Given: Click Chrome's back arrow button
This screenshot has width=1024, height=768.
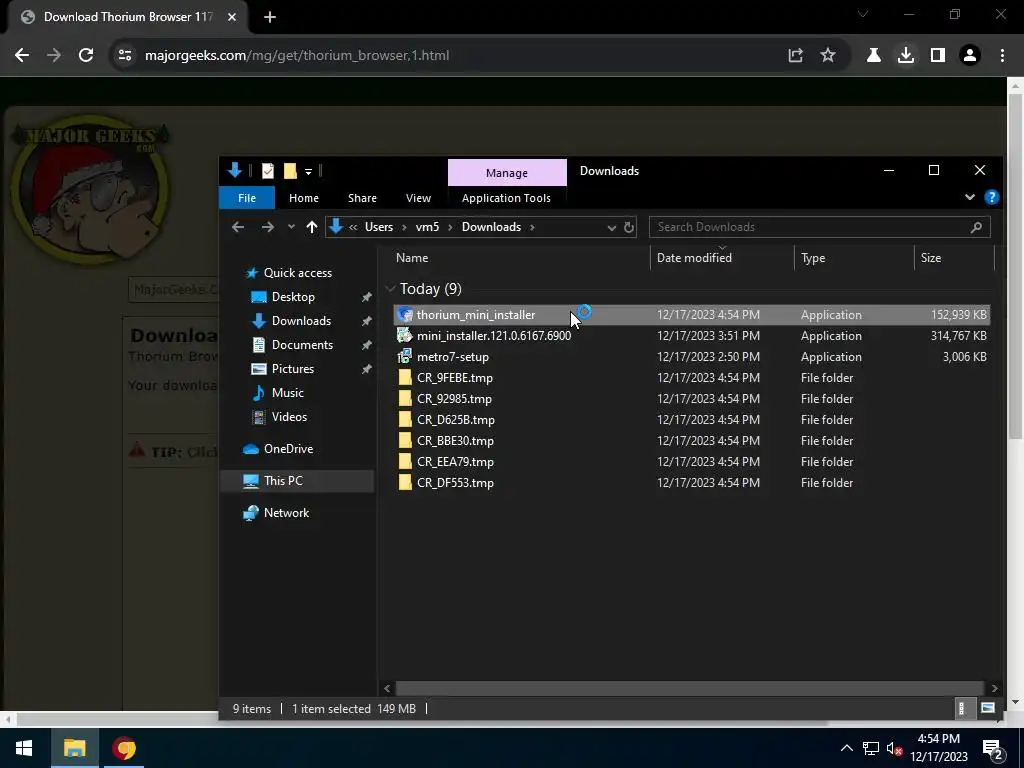Looking at the screenshot, I should [x=22, y=56].
